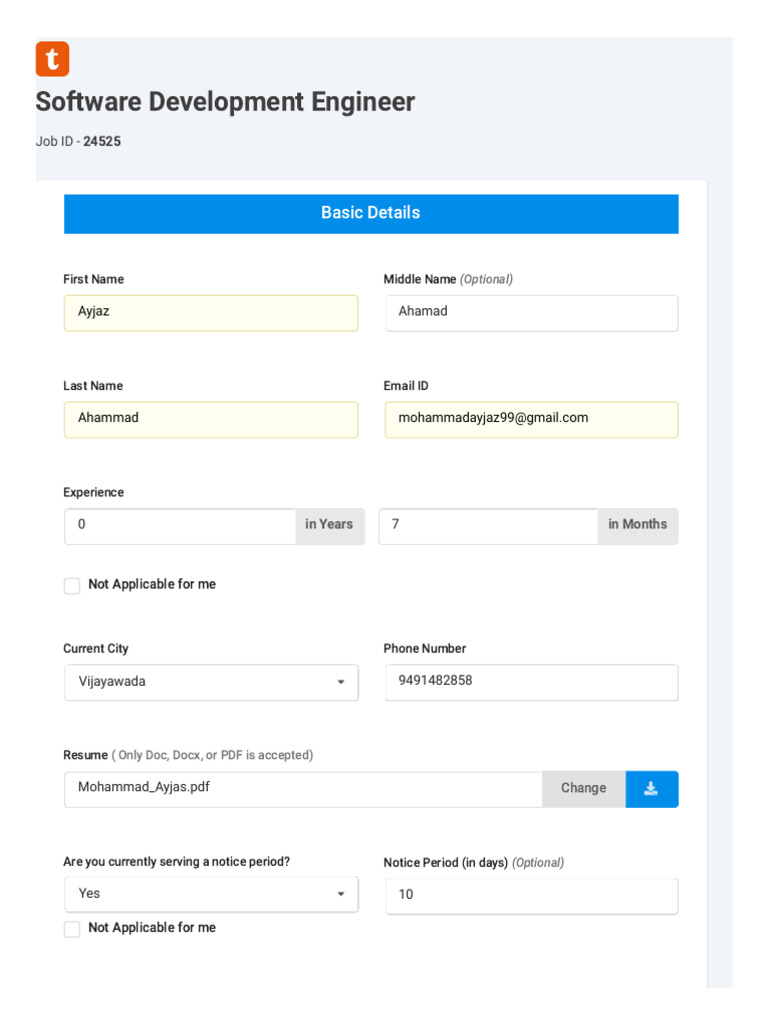
Task: Click the Basic Details section header
Action: click(x=371, y=214)
